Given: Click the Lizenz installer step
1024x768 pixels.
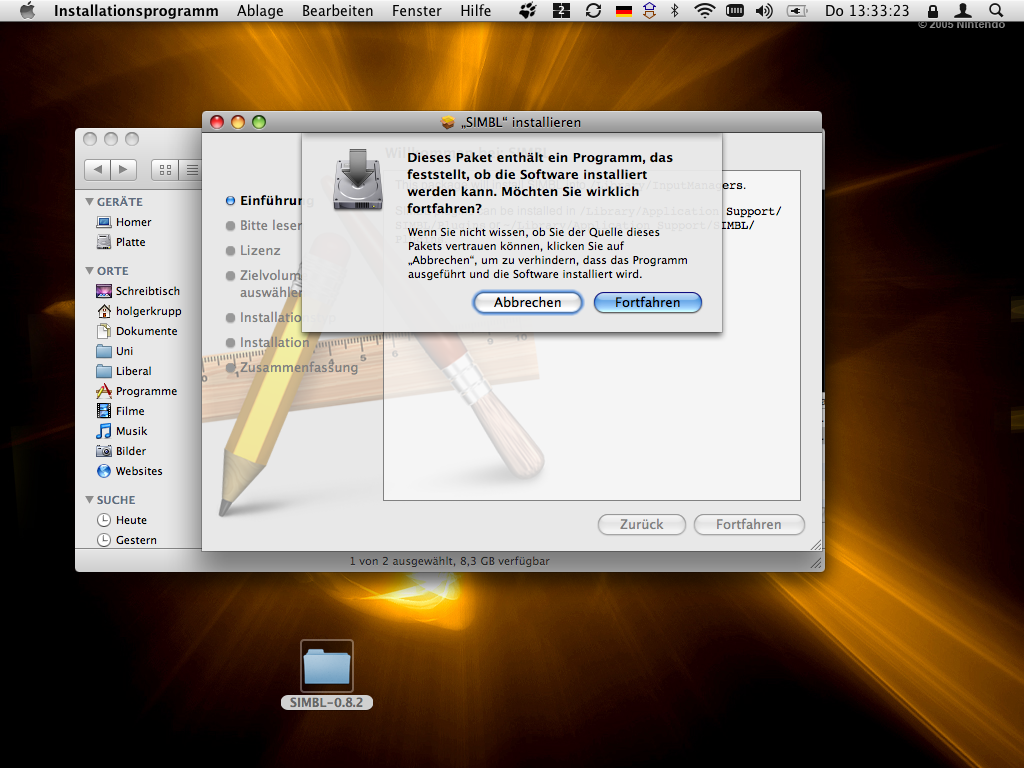Looking at the screenshot, I should (253, 250).
